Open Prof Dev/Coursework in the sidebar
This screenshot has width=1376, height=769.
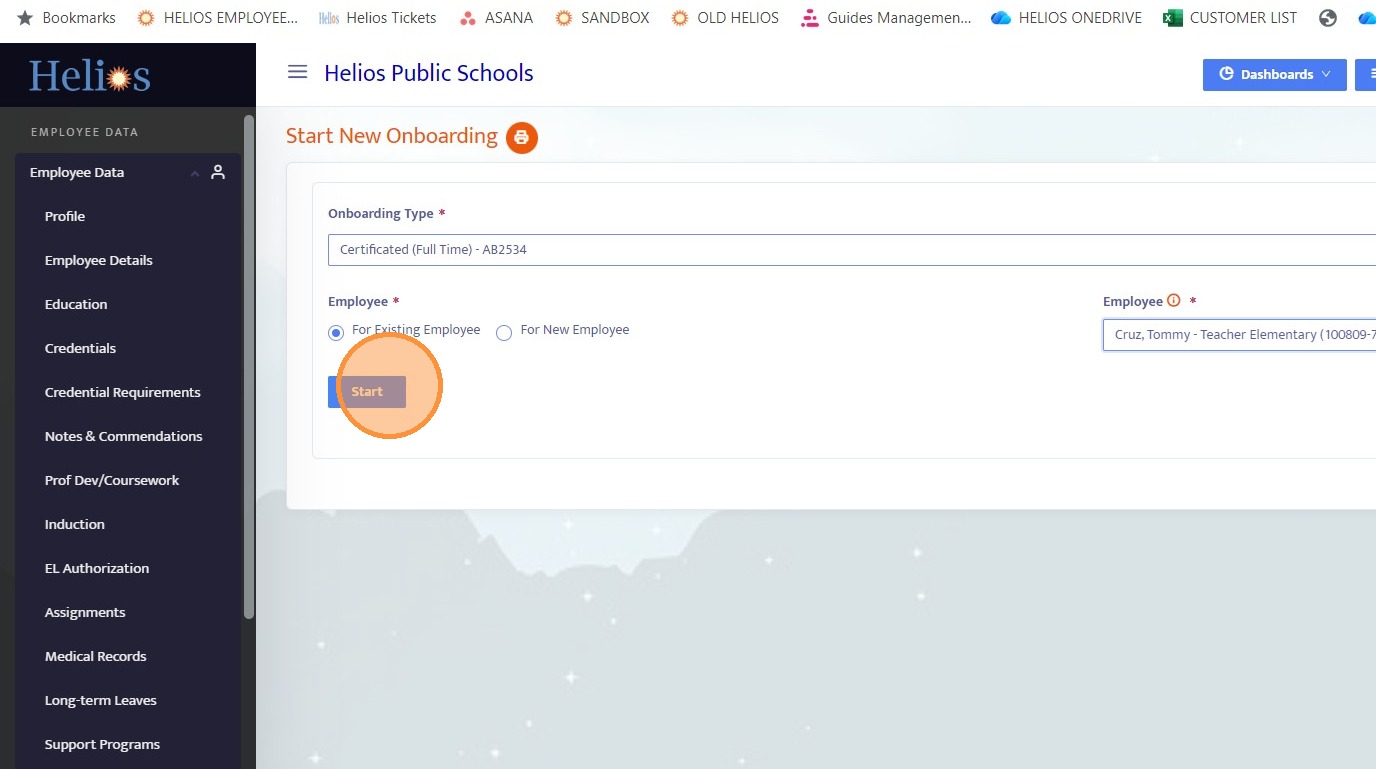point(112,480)
